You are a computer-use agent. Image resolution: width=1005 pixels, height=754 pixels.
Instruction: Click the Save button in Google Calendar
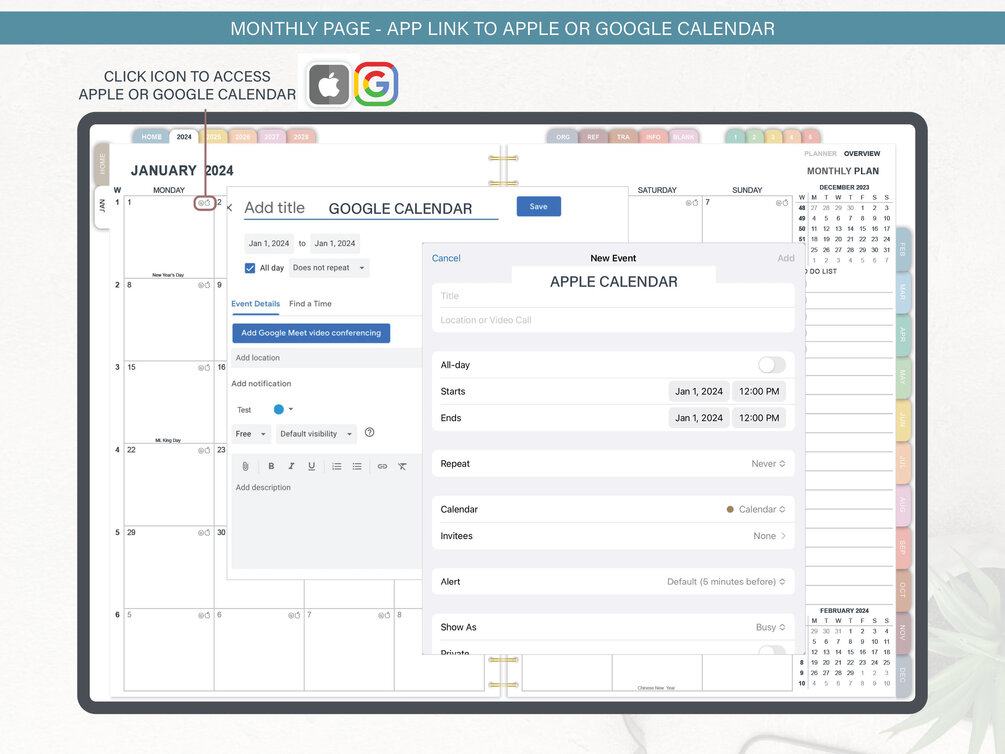[x=538, y=206]
